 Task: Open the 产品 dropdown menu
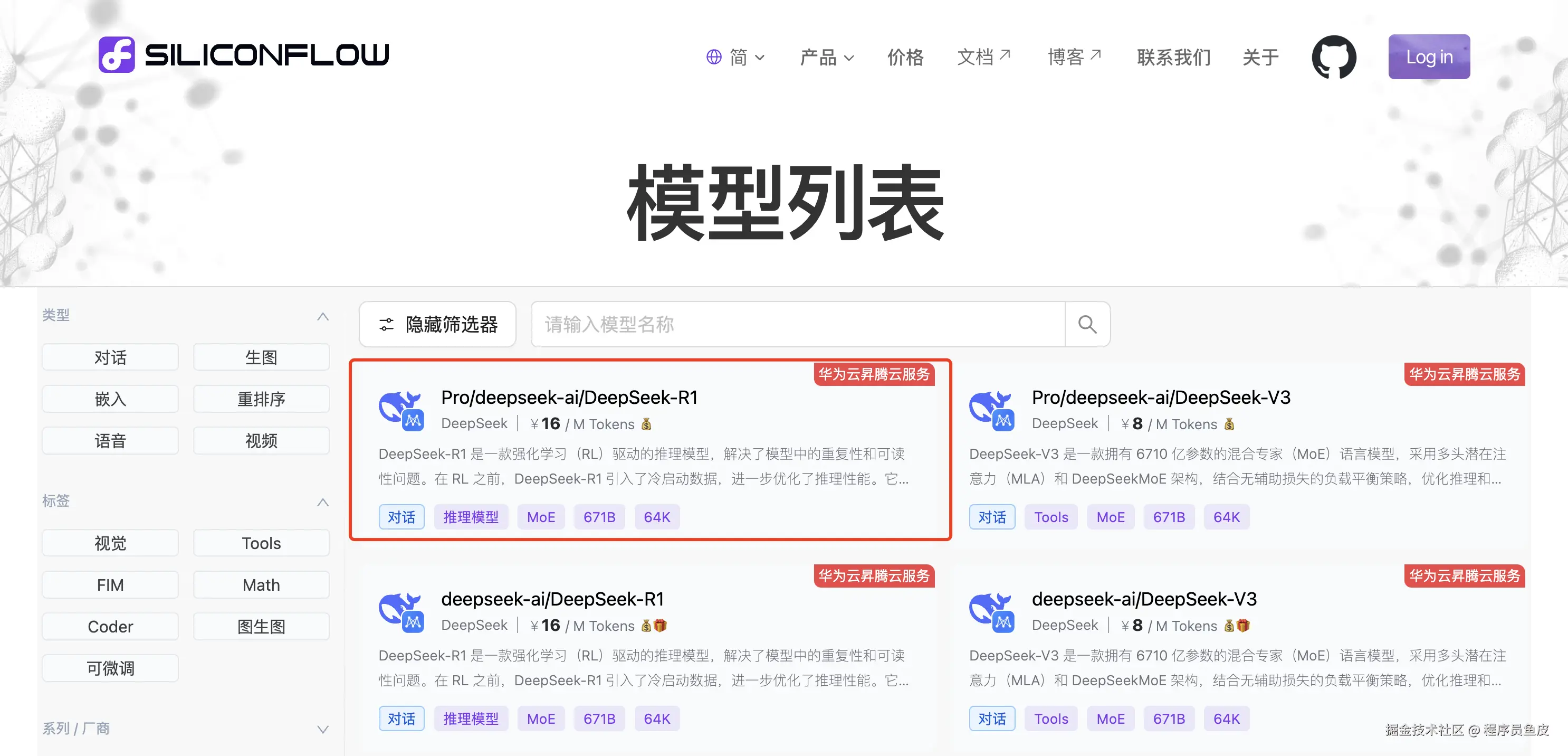(826, 57)
